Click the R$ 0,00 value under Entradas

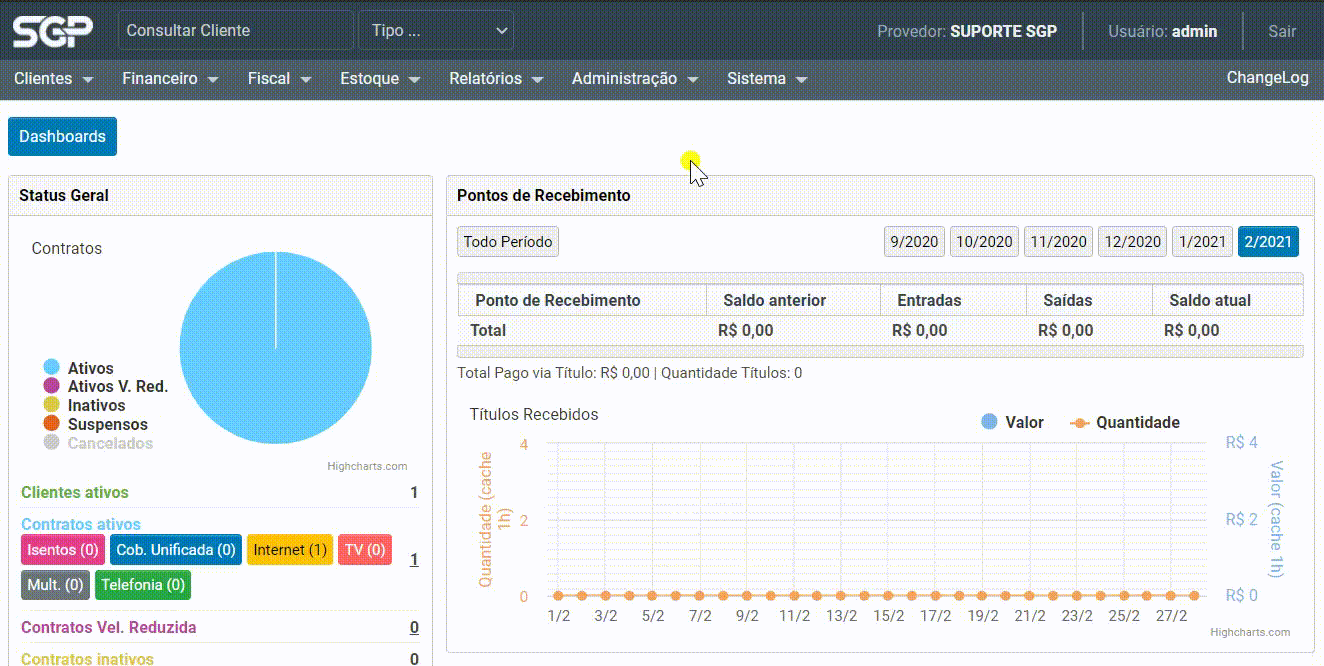[920, 330]
